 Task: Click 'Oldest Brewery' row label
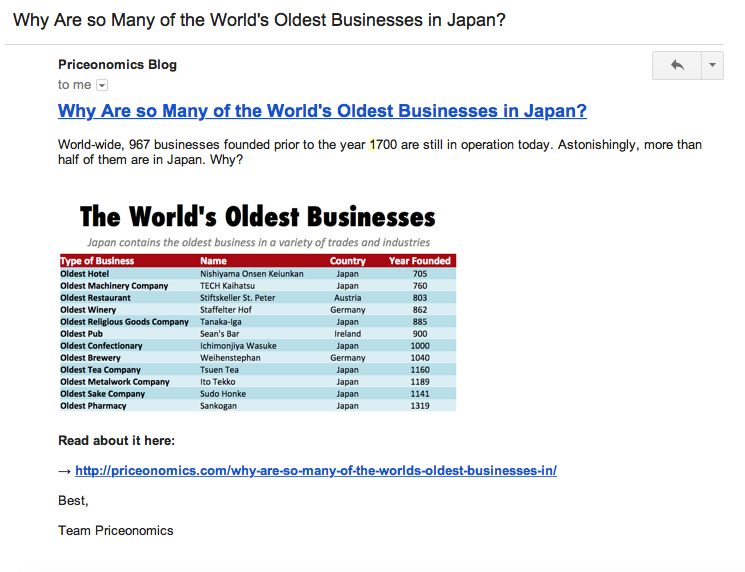[90, 357]
